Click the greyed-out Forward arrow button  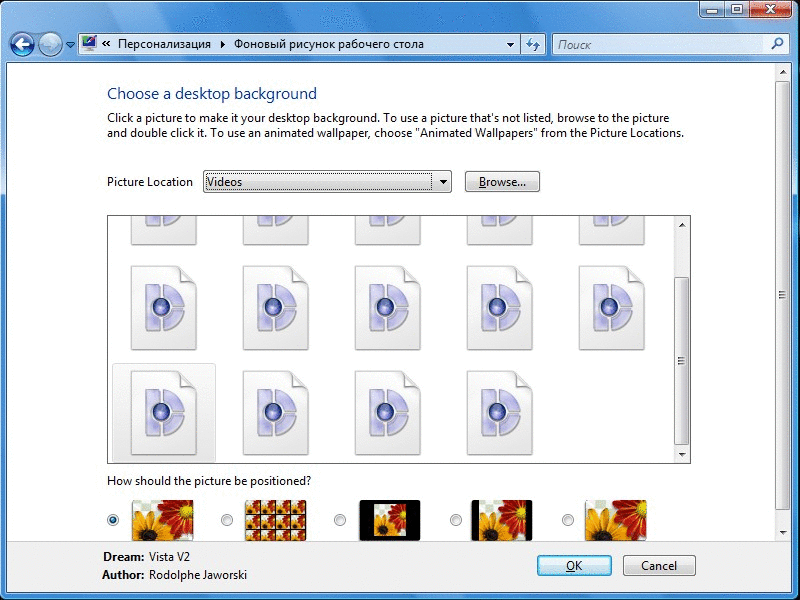tap(50, 45)
